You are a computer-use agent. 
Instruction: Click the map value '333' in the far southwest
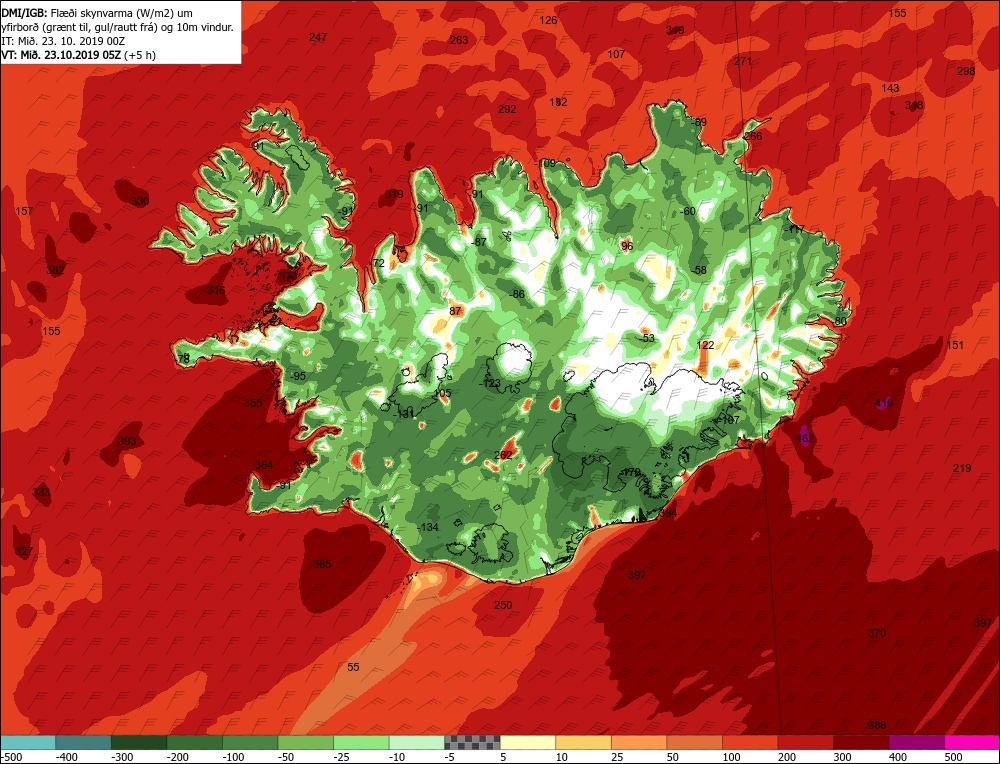pyautogui.click(x=41, y=492)
